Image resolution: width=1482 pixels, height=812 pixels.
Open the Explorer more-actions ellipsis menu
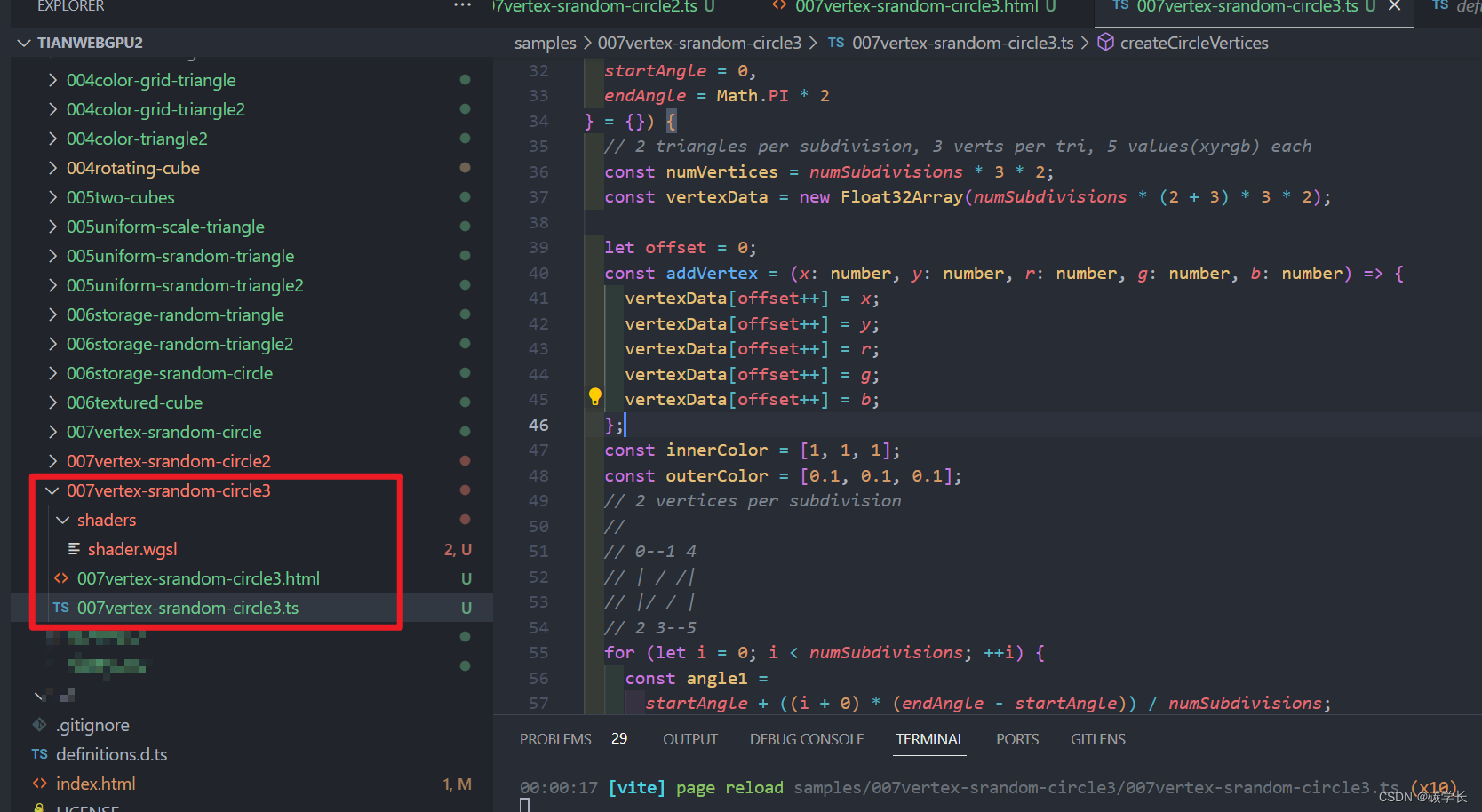point(463,5)
